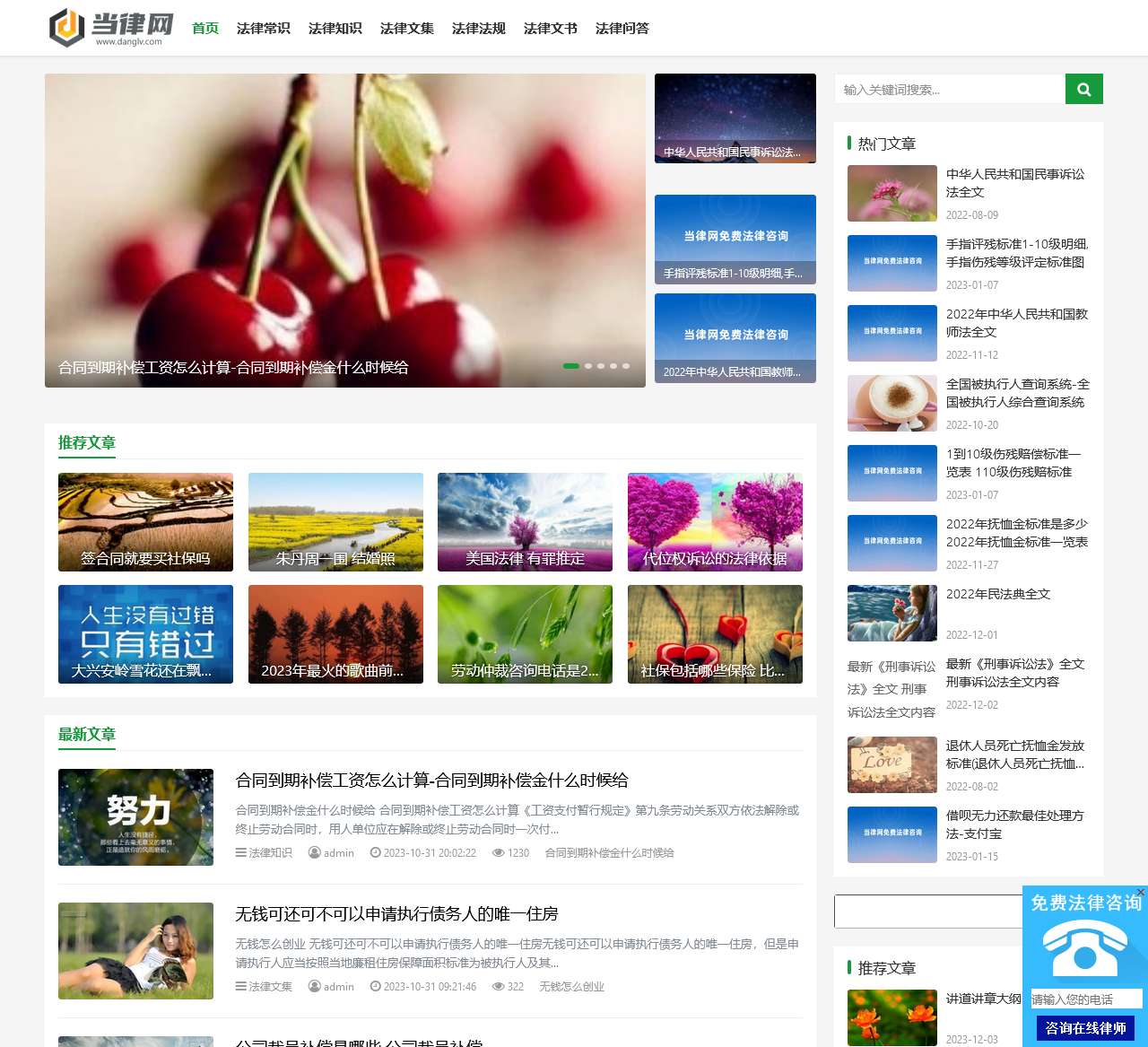
Task: Open hot article 借呗无力还款最佳处理方法
Action: [x=1015, y=825]
